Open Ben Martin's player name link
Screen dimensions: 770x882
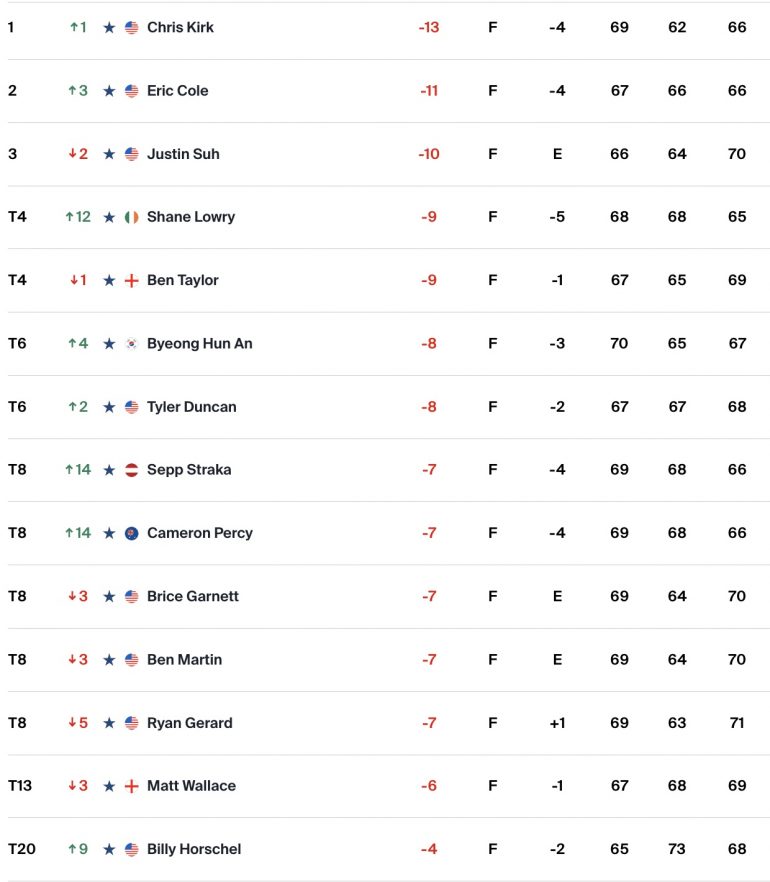click(184, 659)
